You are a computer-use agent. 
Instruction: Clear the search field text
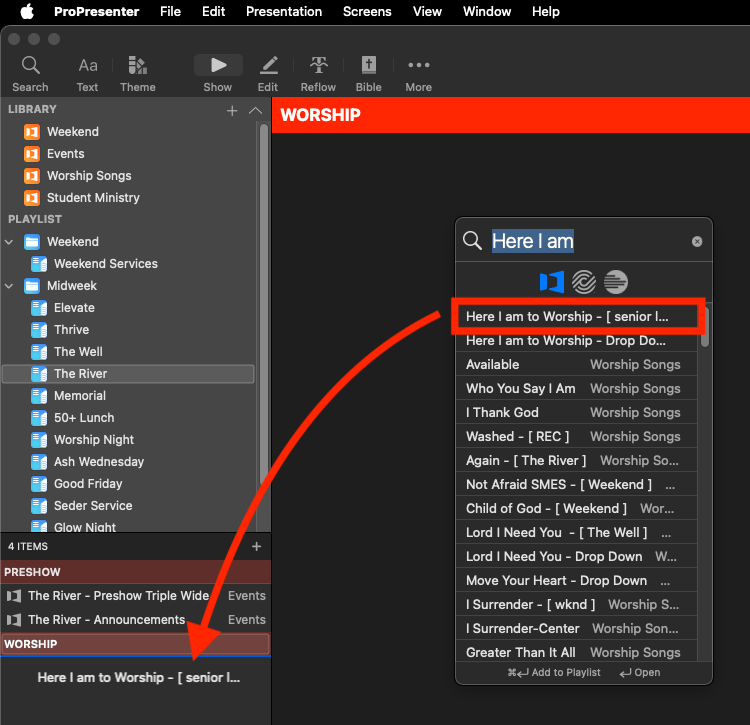pyautogui.click(x=697, y=242)
